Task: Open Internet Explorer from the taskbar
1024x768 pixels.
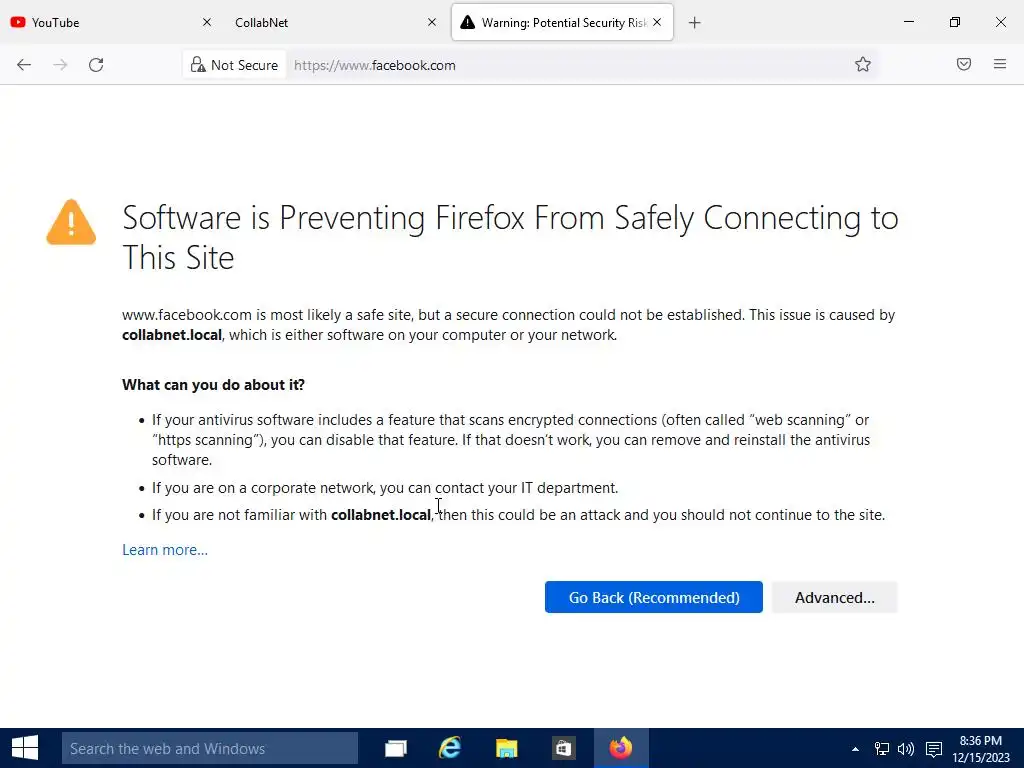Action: (450, 748)
